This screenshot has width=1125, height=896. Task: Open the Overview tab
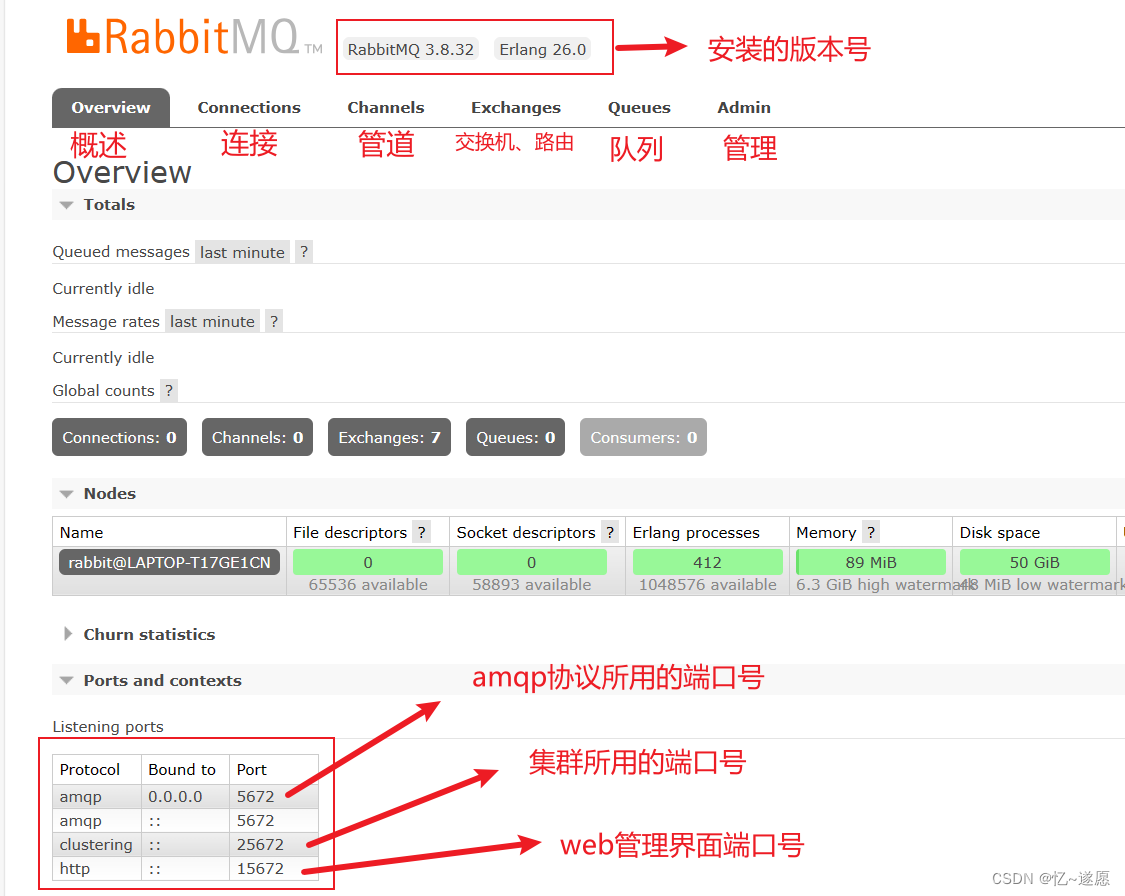pyautogui.click(x=111, y=108)
